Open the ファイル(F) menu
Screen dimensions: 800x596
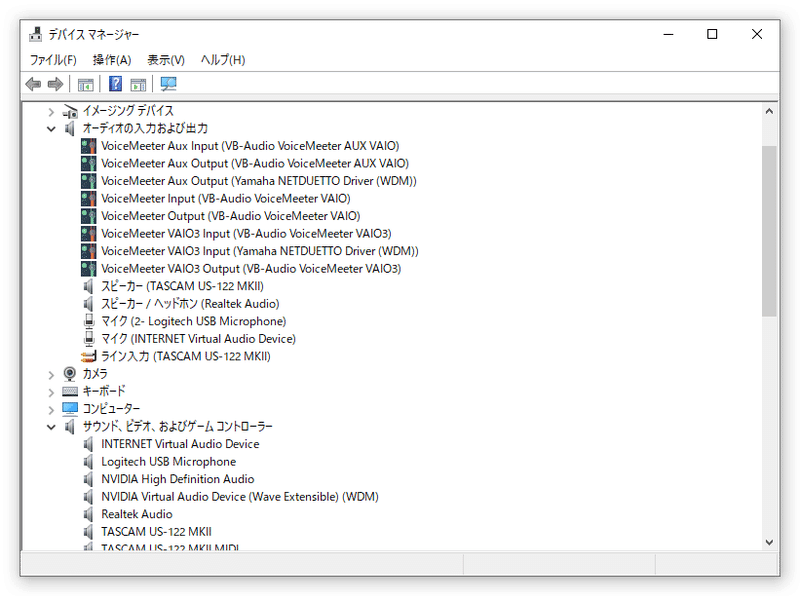pyautogui.click(x=53, y=60)
